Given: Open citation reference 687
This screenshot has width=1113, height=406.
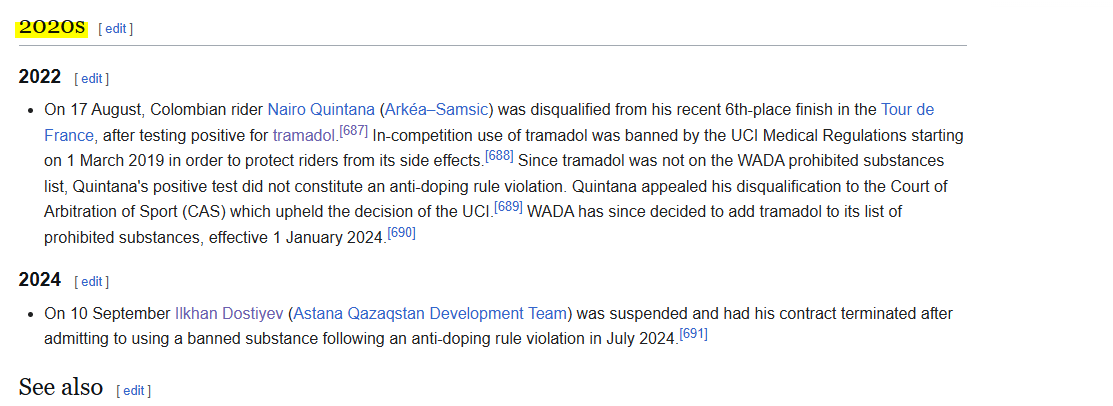Looking at the screenshot, I should (353, 131).
